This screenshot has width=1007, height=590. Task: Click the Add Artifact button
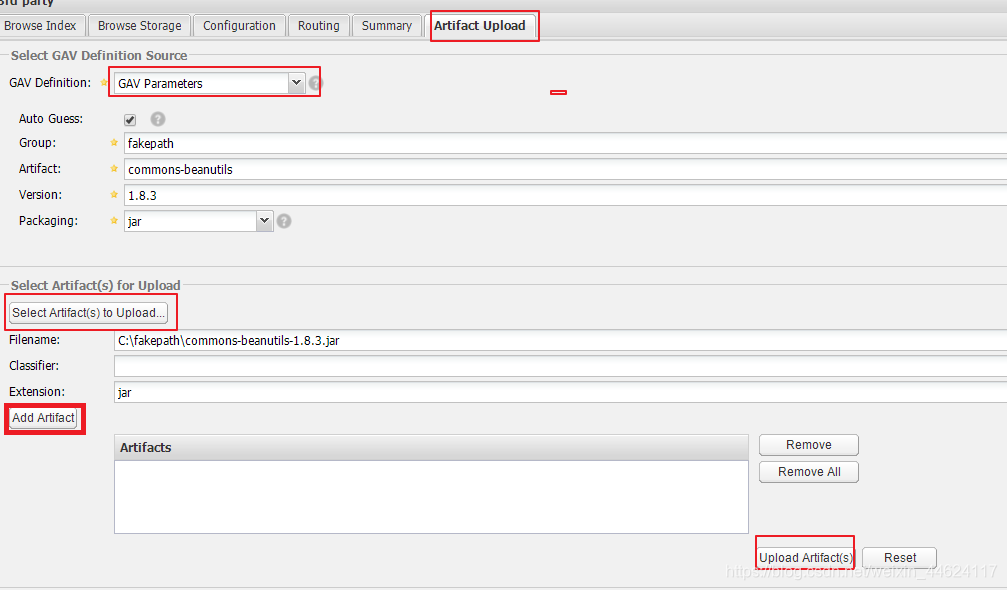pos(43,418)
